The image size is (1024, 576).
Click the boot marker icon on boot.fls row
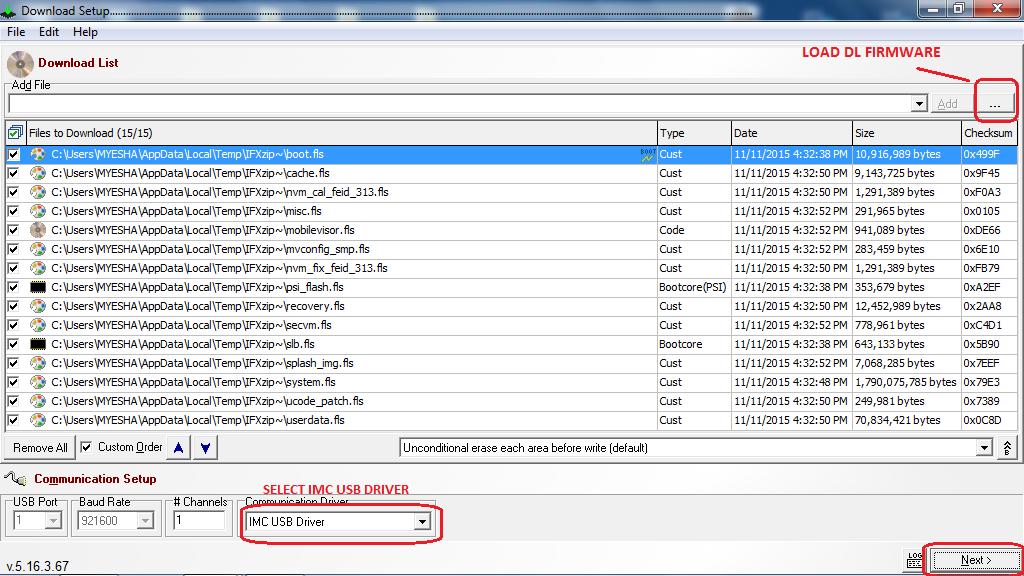pos(647,155)
